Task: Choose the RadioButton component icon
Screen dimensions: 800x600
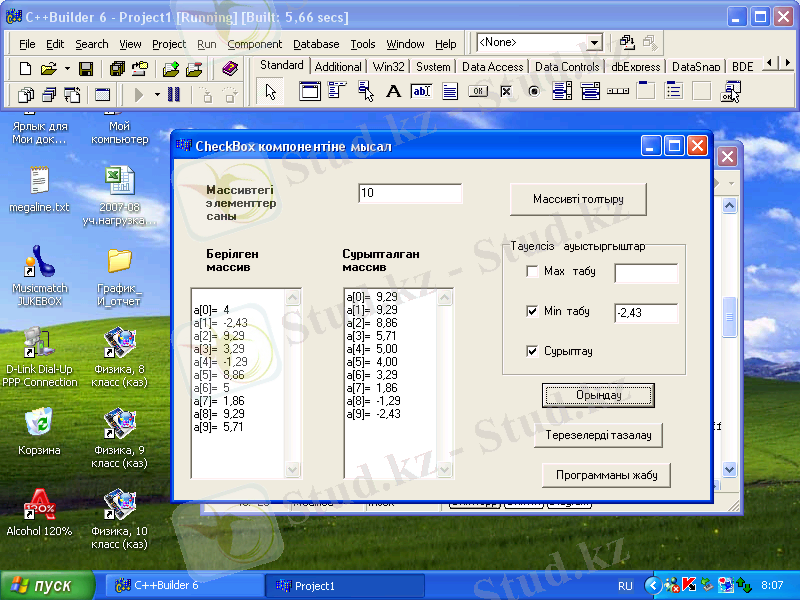Action: (533, 92)
